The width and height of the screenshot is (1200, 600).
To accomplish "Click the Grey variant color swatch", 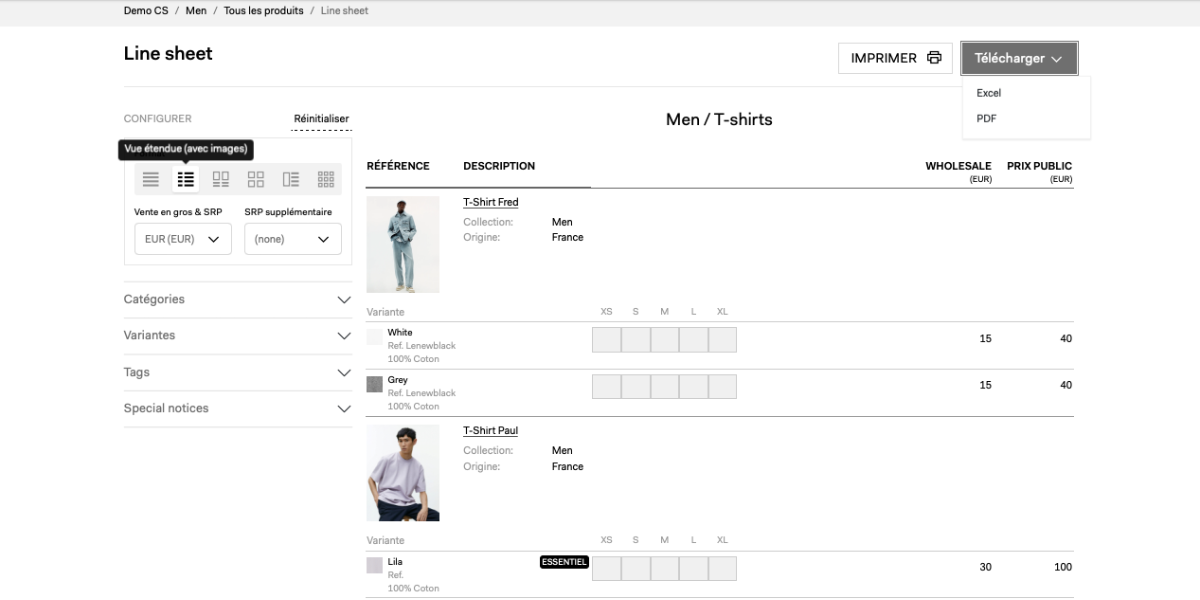I will coord(375,384).
